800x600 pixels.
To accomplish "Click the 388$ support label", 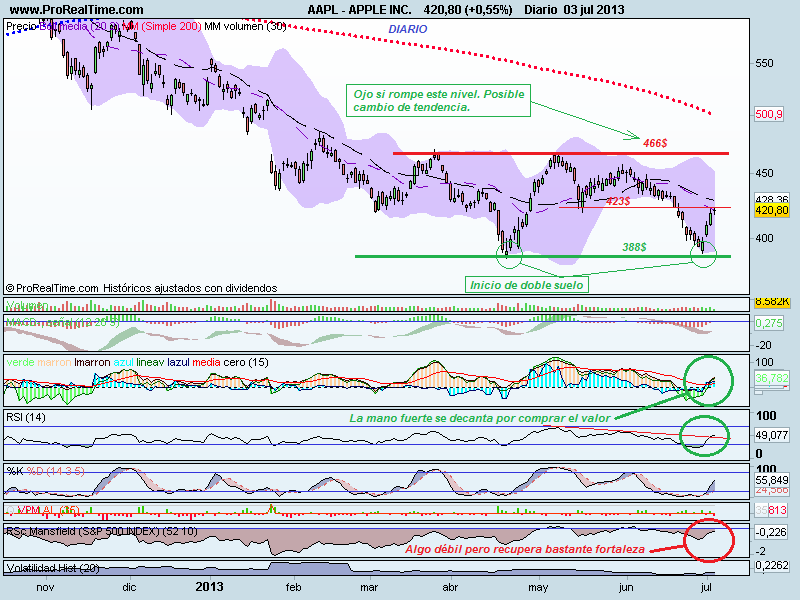I will (x=634, y=247).
